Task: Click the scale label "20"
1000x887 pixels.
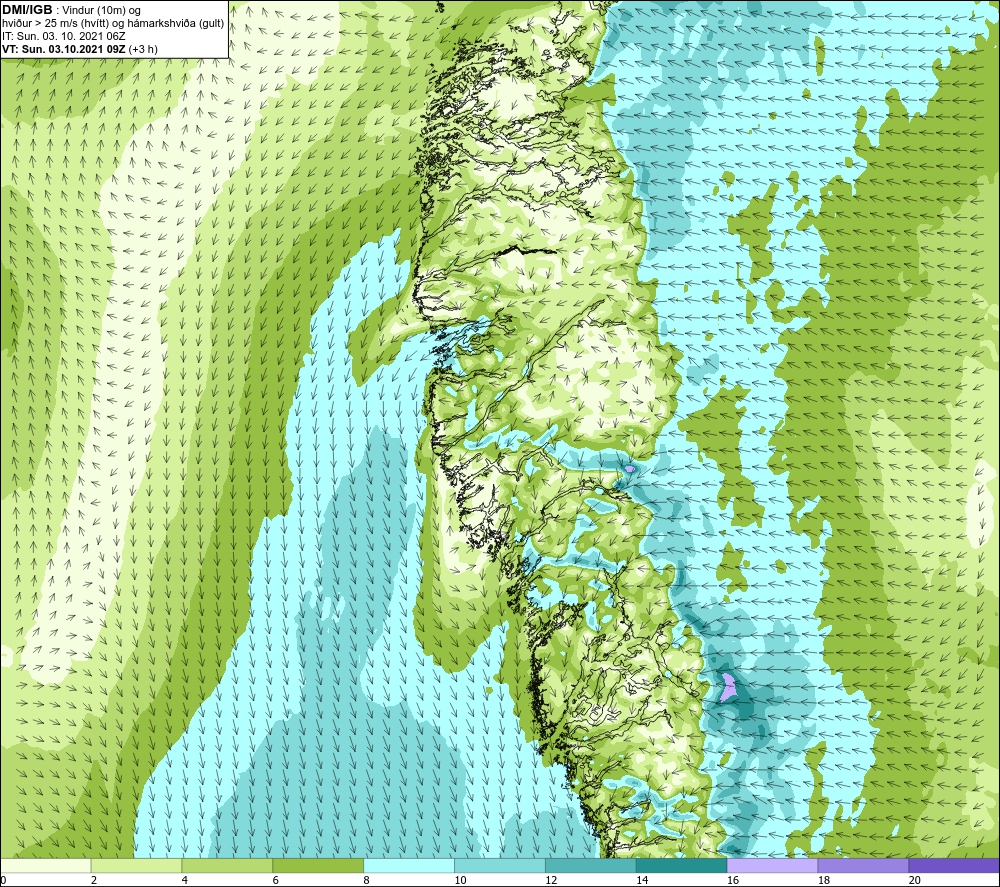Action: pos(915,880)
